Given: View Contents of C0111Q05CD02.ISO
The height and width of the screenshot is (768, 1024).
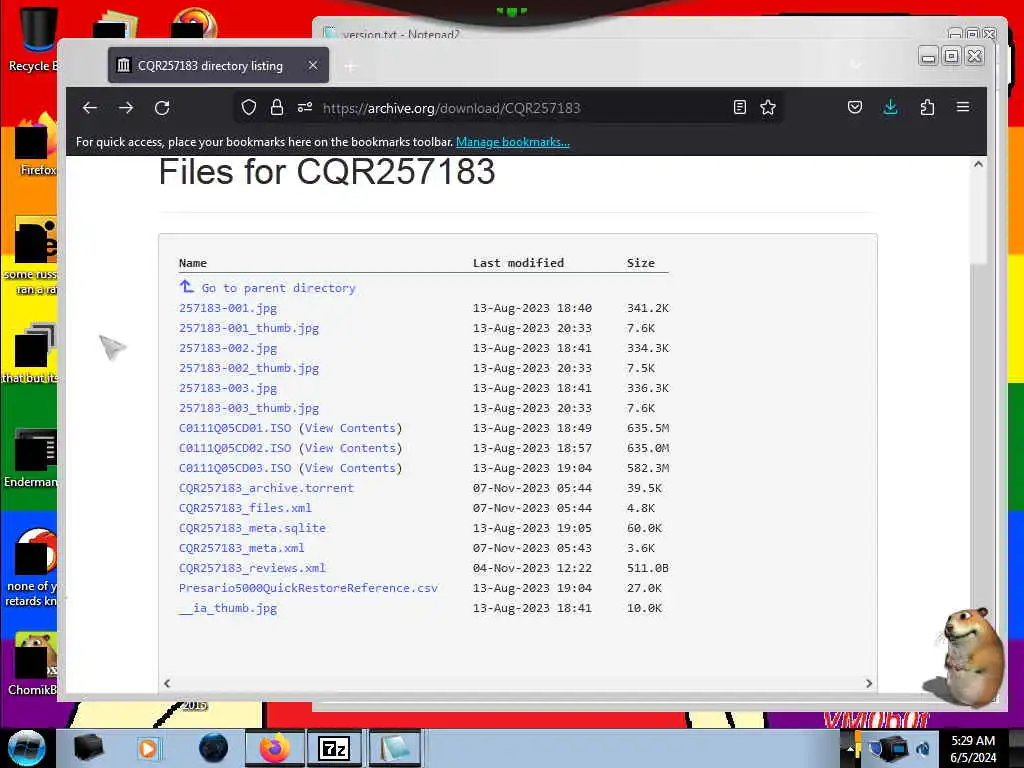Looking at the screenshot, I should (350, 448).
